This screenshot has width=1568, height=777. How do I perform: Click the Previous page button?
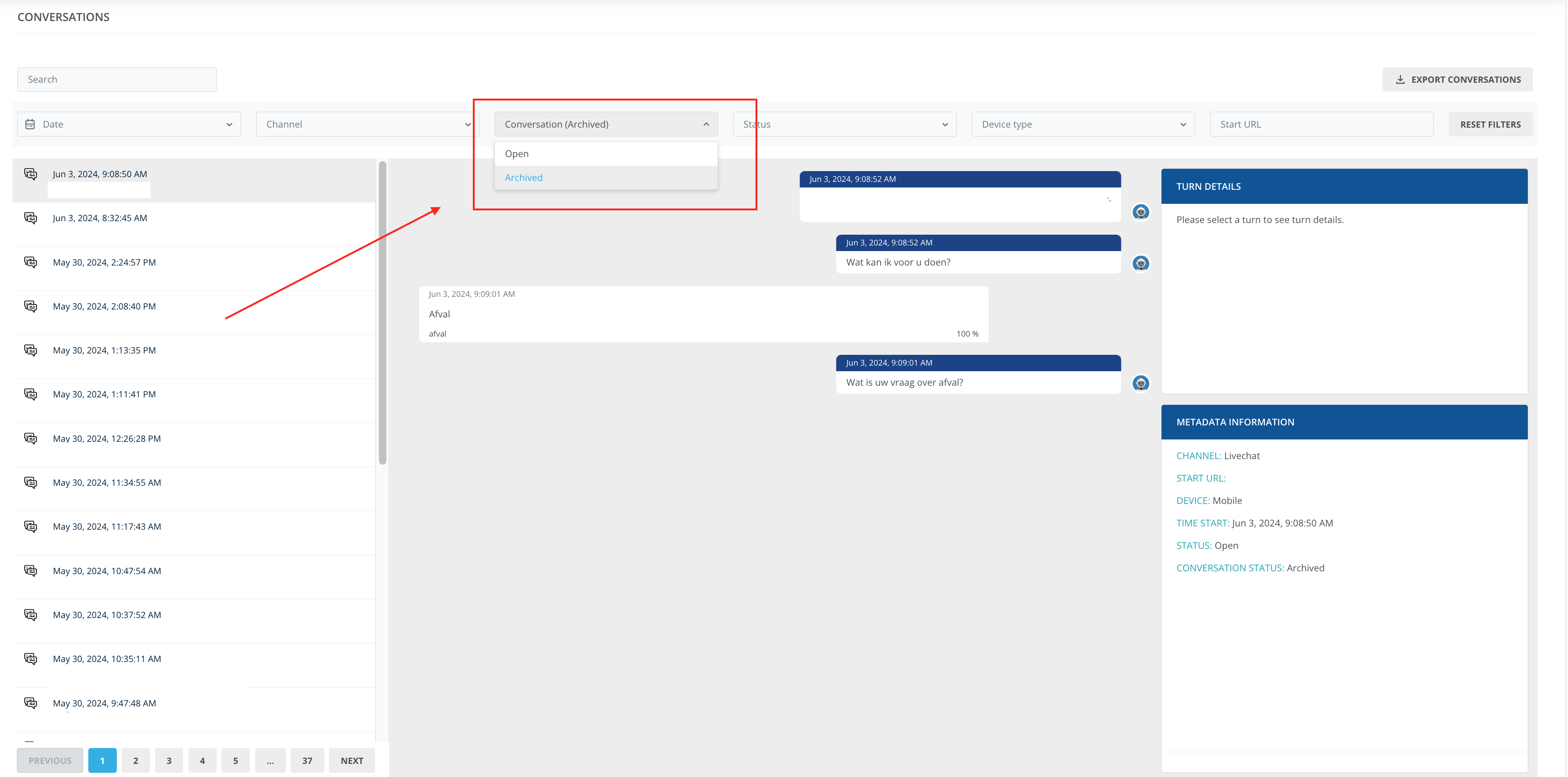point(50,761)
